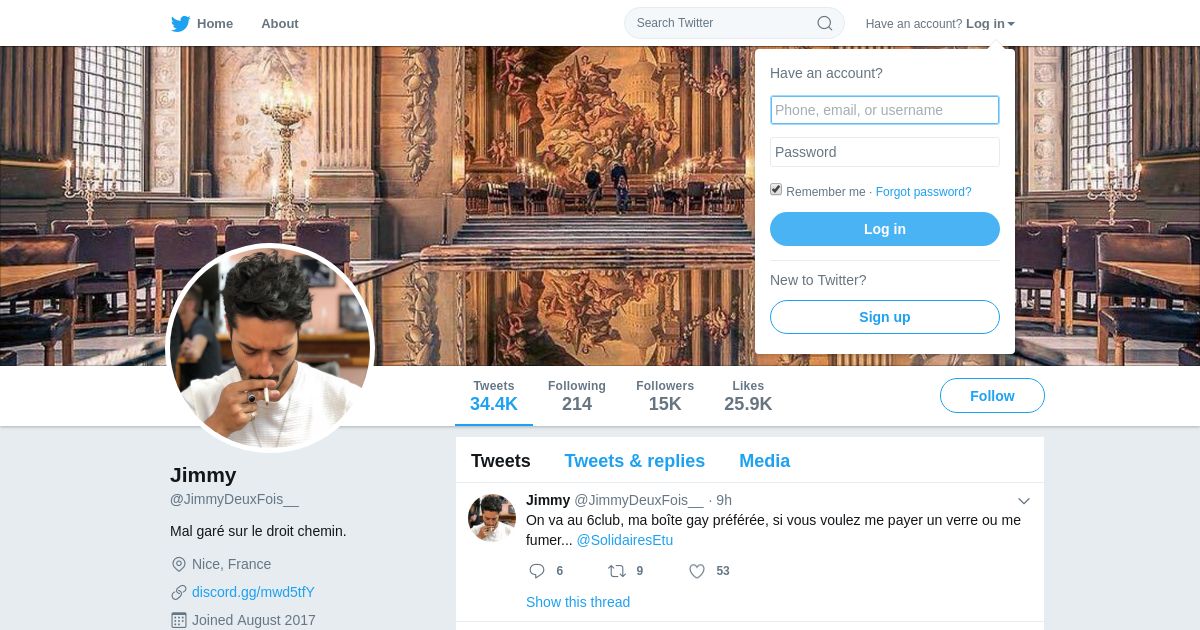
Task: Click the calendar icon beside Joined August 2017
Action: point(179,620)
